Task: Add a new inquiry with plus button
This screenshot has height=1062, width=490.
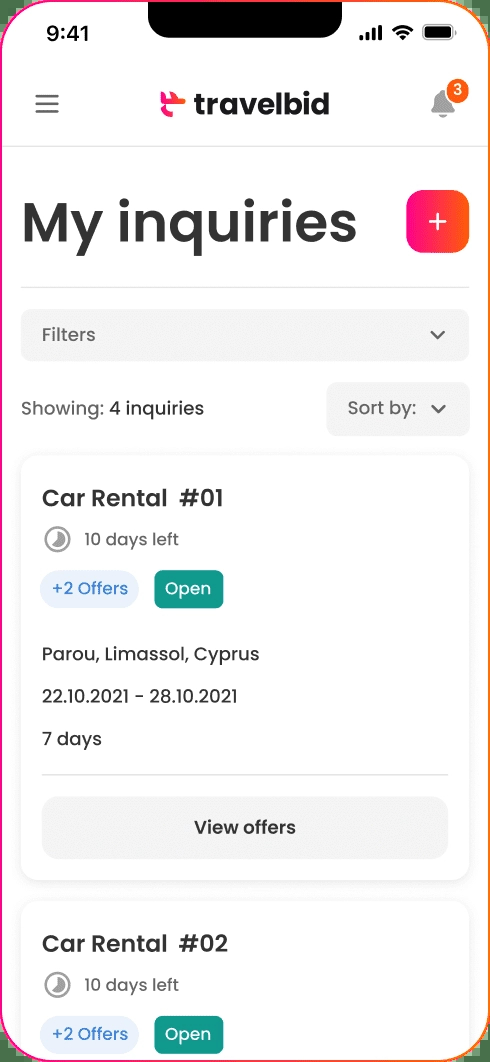Action: (x=438, y=221)
